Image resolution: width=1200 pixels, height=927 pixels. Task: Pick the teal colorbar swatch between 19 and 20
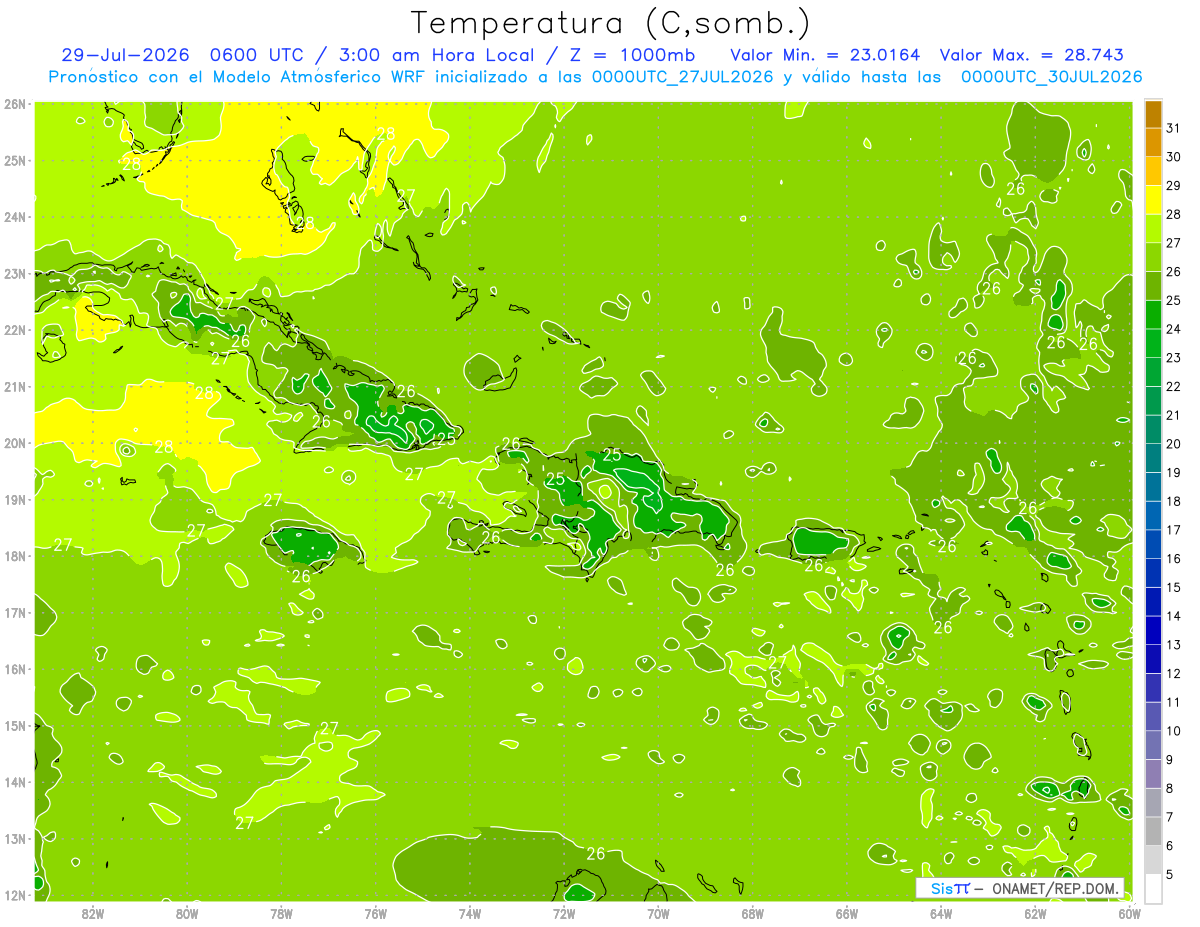(1153, 458)
